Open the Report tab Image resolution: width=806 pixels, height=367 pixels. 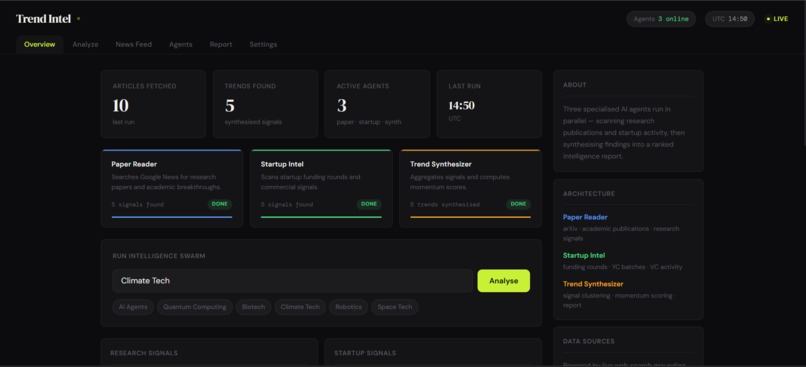point(221,44)
